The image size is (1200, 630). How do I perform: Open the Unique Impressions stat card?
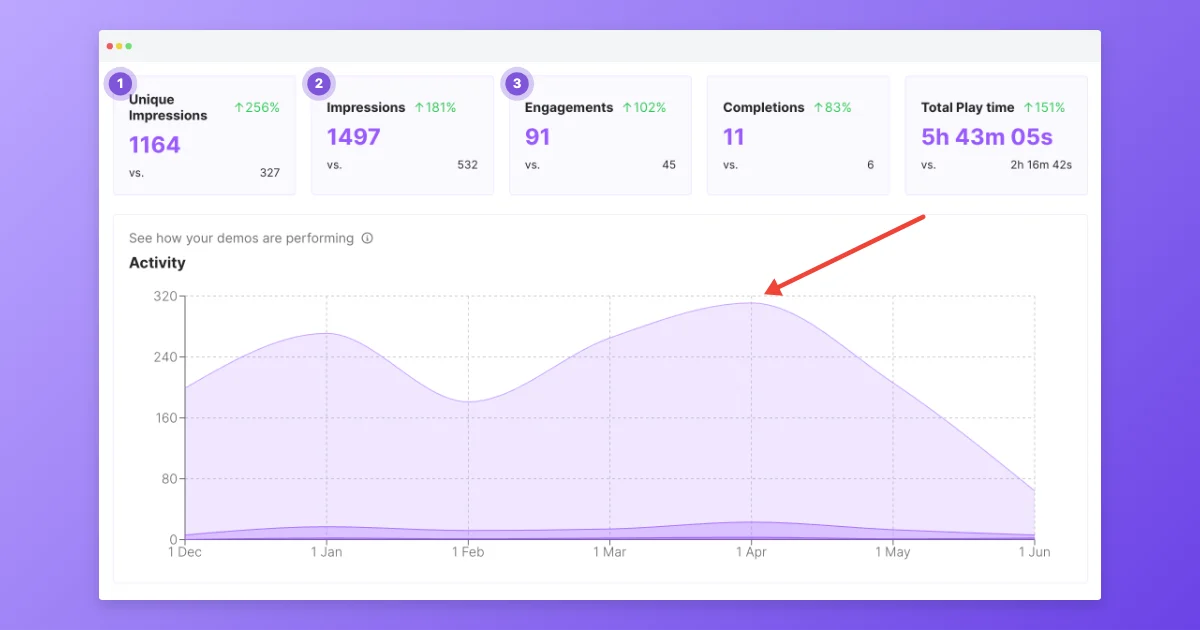click(x=204, y=135)
